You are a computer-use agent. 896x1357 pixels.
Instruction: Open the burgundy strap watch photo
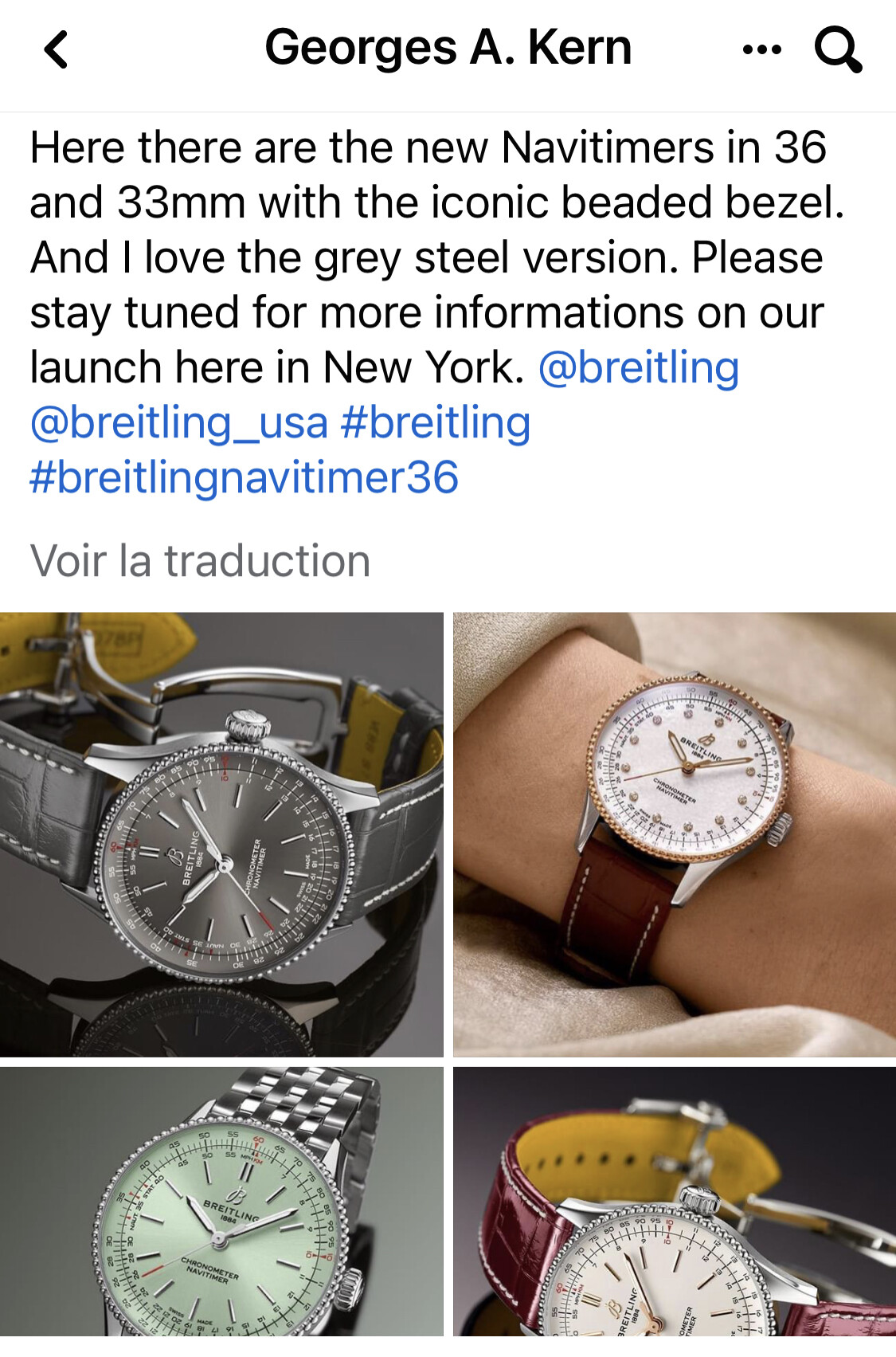tap(675, 1202)
